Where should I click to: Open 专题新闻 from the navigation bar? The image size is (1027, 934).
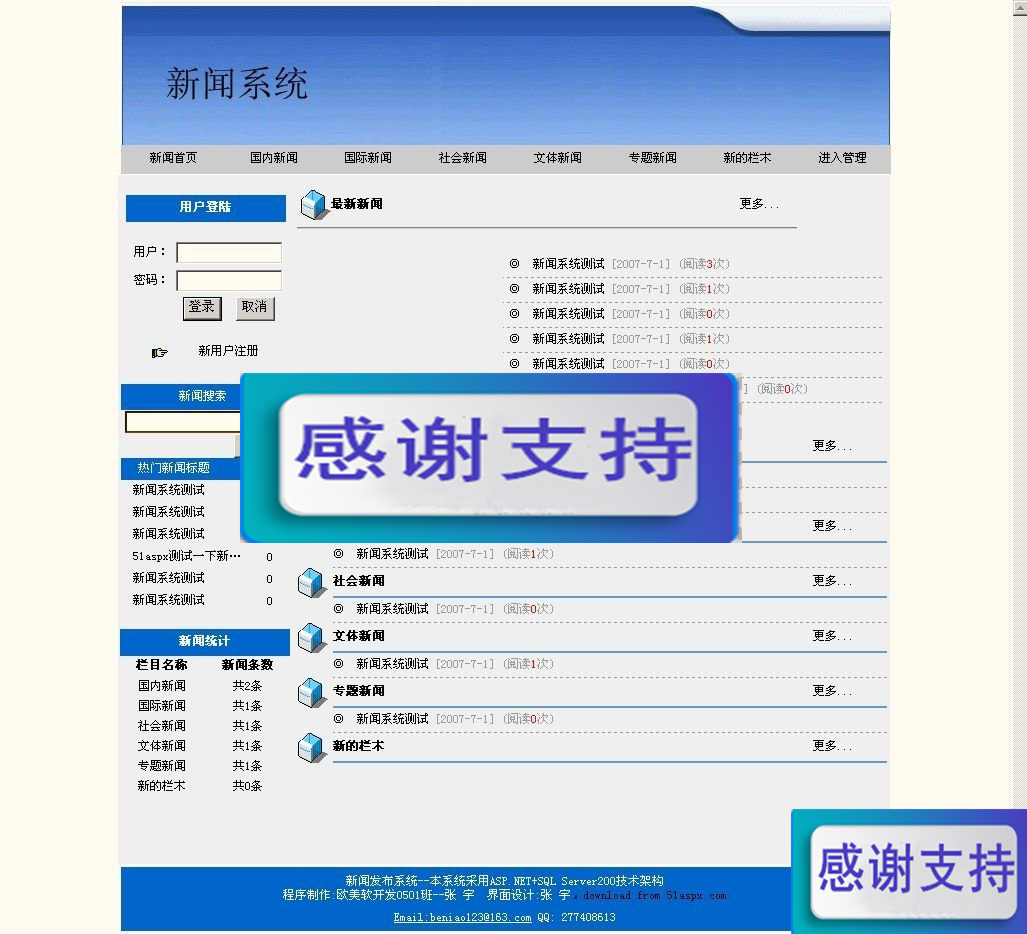point(652,158)
